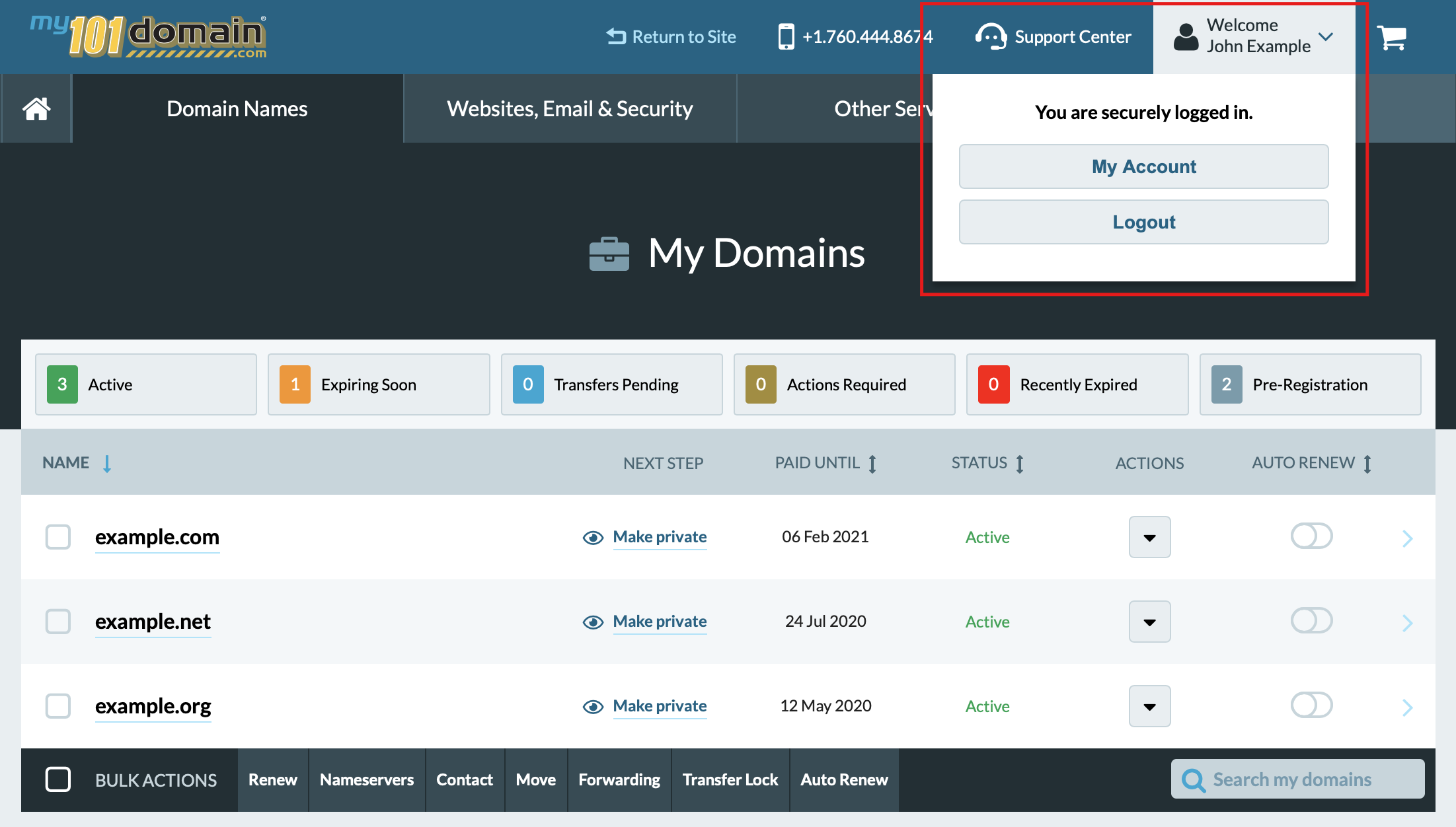
Task: Open the Domain Names tab
Action: 237,108
